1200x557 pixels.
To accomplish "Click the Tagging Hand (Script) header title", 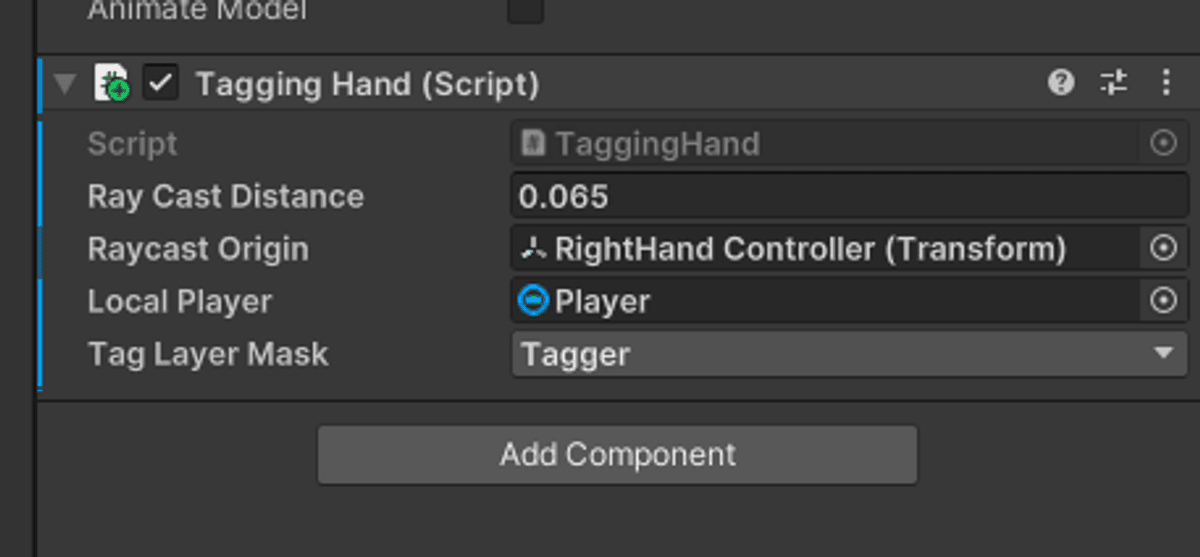I will click(367, 84).
